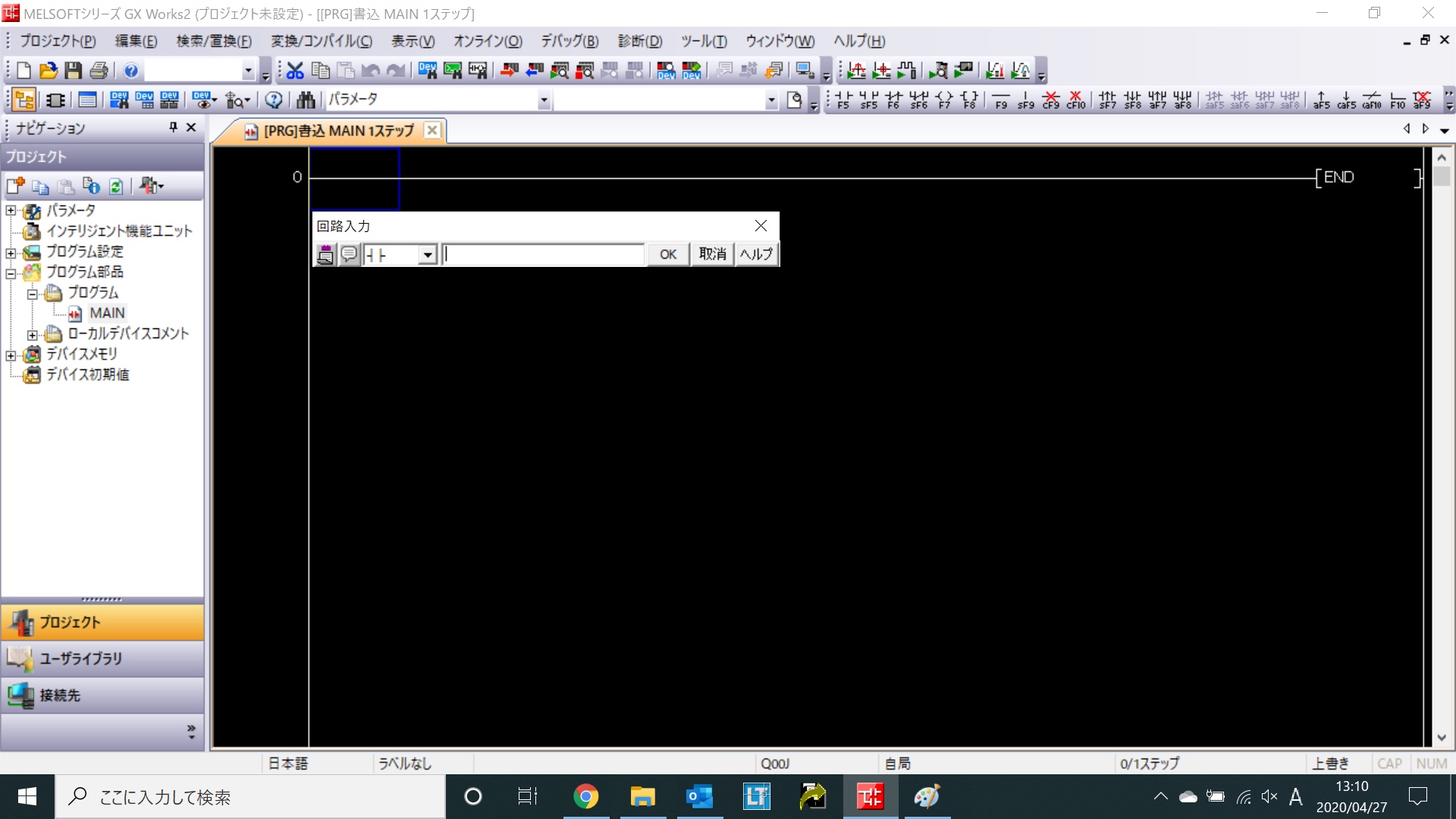Click 取消 in the 回路入力 dialog
Viewport: 1456px width, 819px height.
pos(712,254)
